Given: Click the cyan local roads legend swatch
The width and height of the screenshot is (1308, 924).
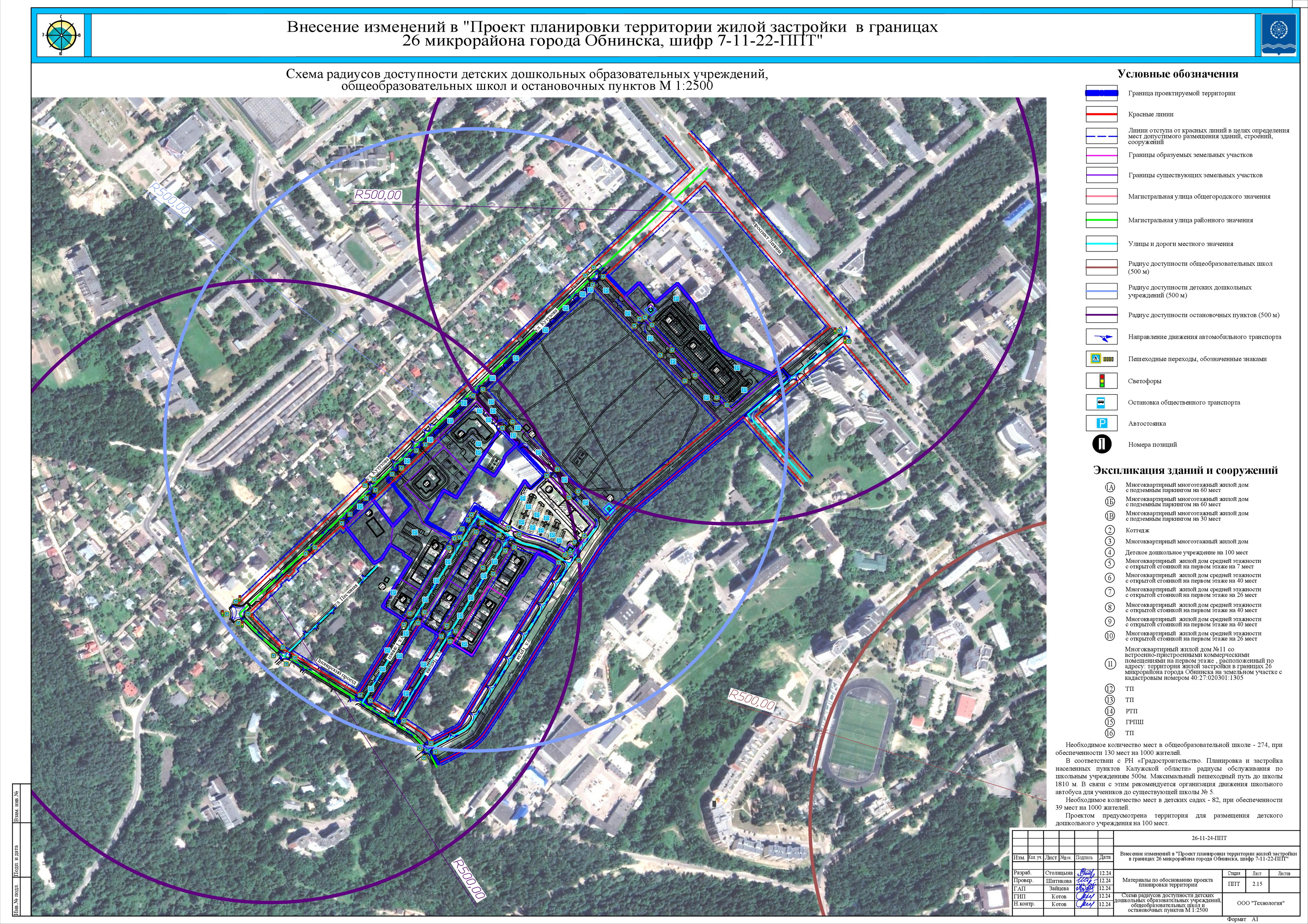Looking at the screenshot, I should point(1101,244).
